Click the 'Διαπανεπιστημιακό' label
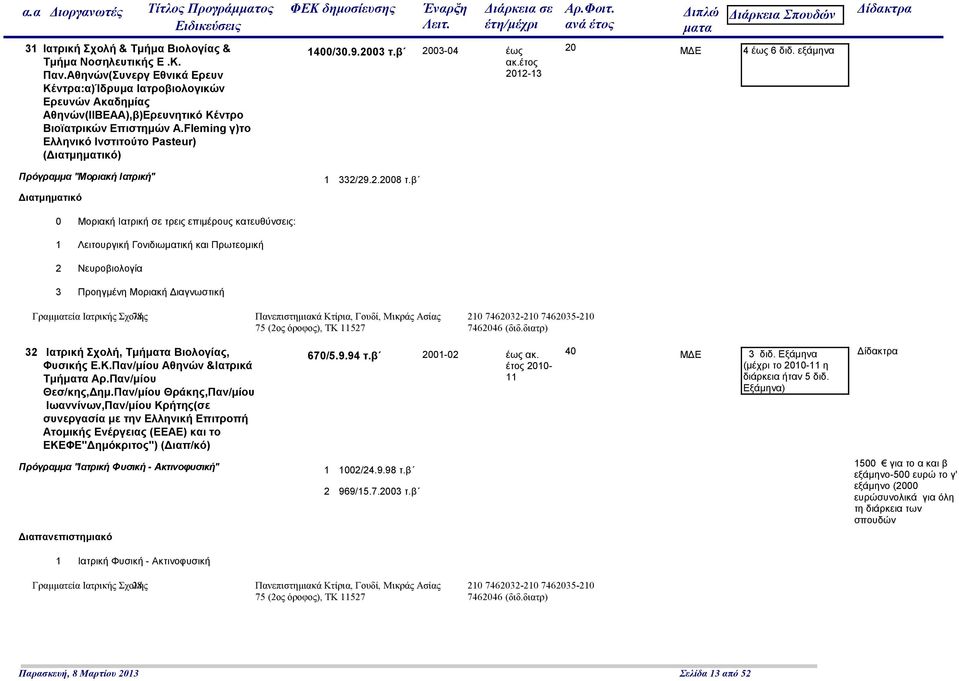 pos(65,537)
